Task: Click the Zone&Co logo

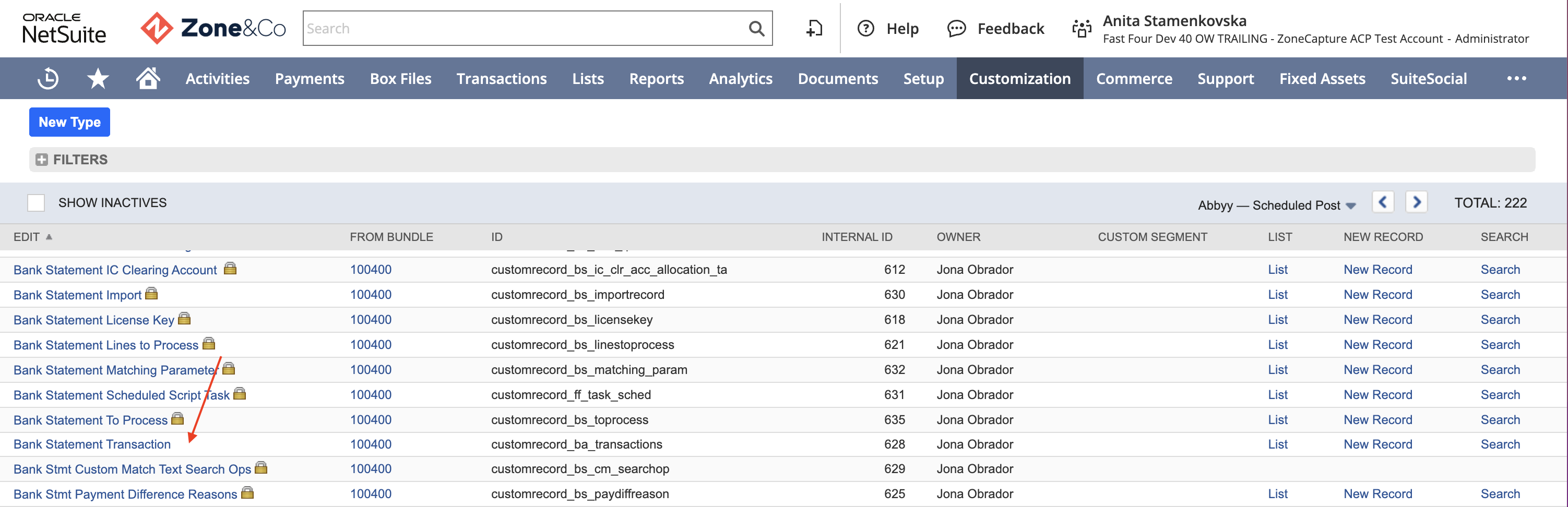Action: point(213,28)
